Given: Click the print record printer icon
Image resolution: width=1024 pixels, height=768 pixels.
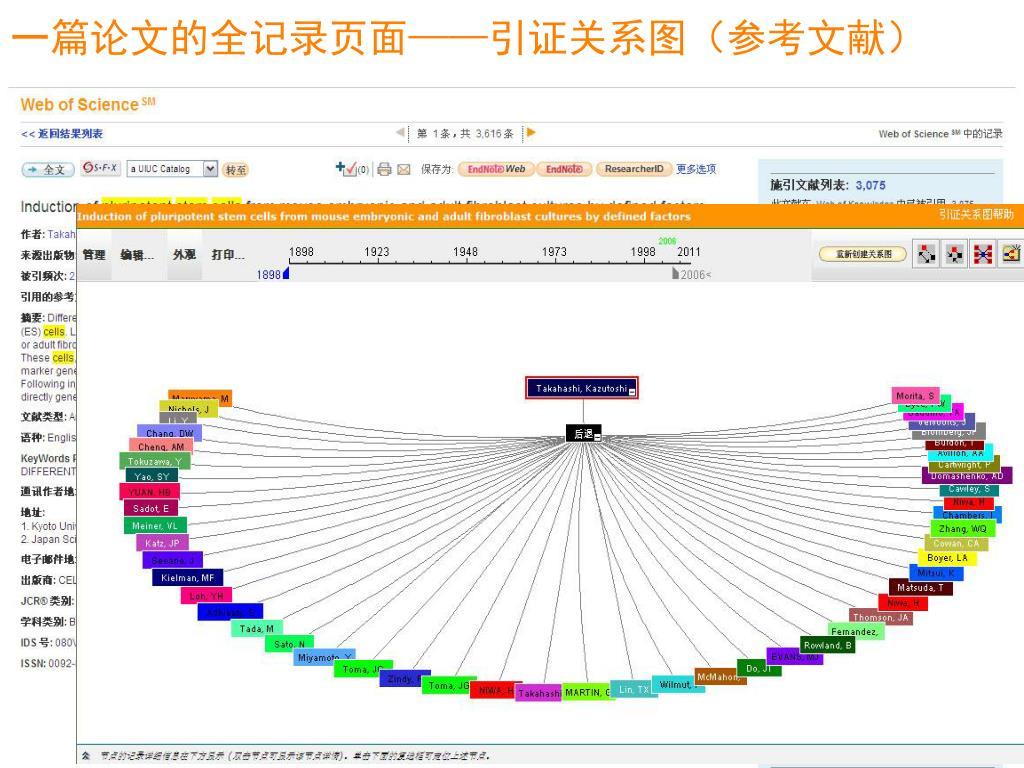Looking at the screenshot, I should (x=385, y=169).
